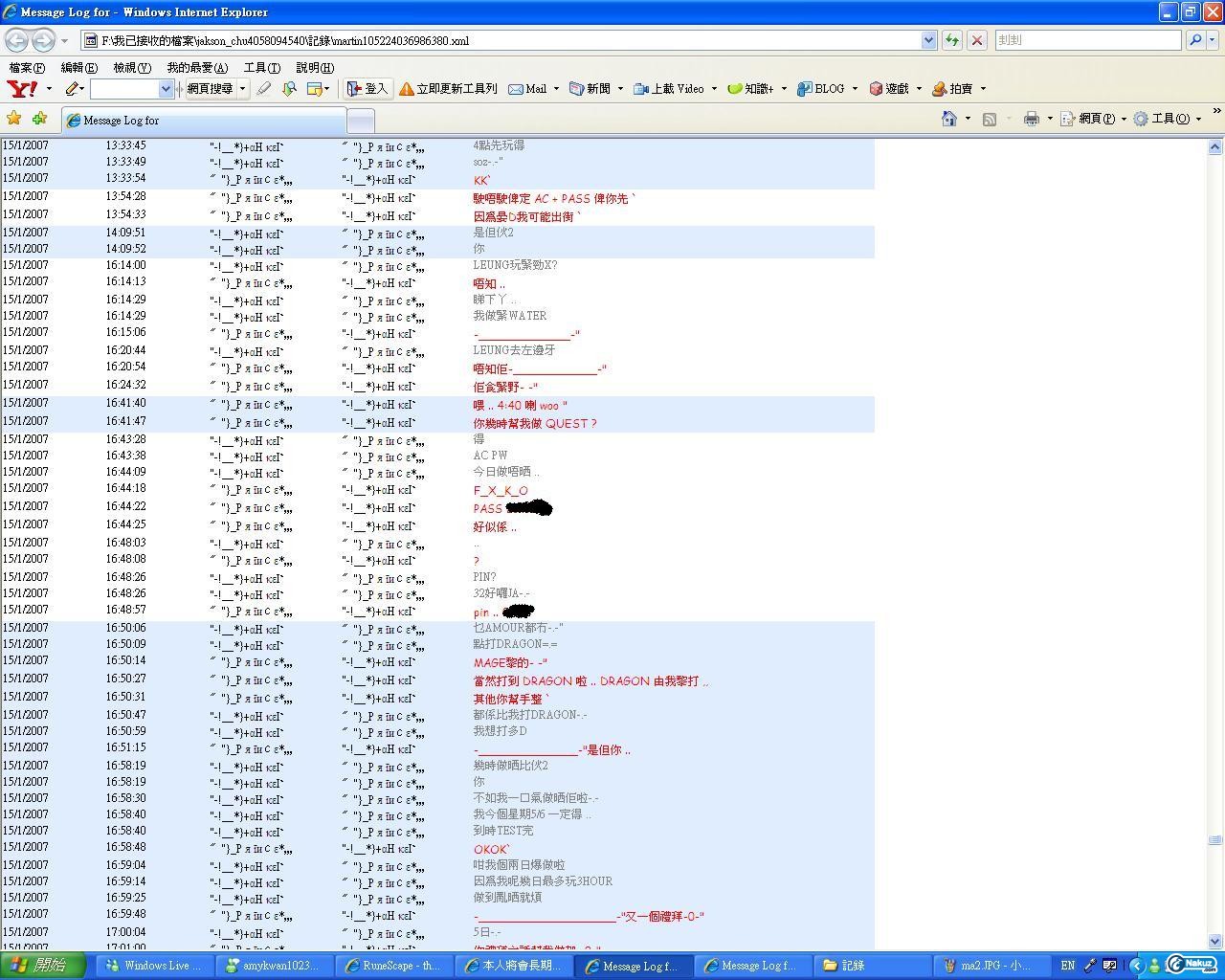
Task: Click the Print icon
Action: 1031,119
